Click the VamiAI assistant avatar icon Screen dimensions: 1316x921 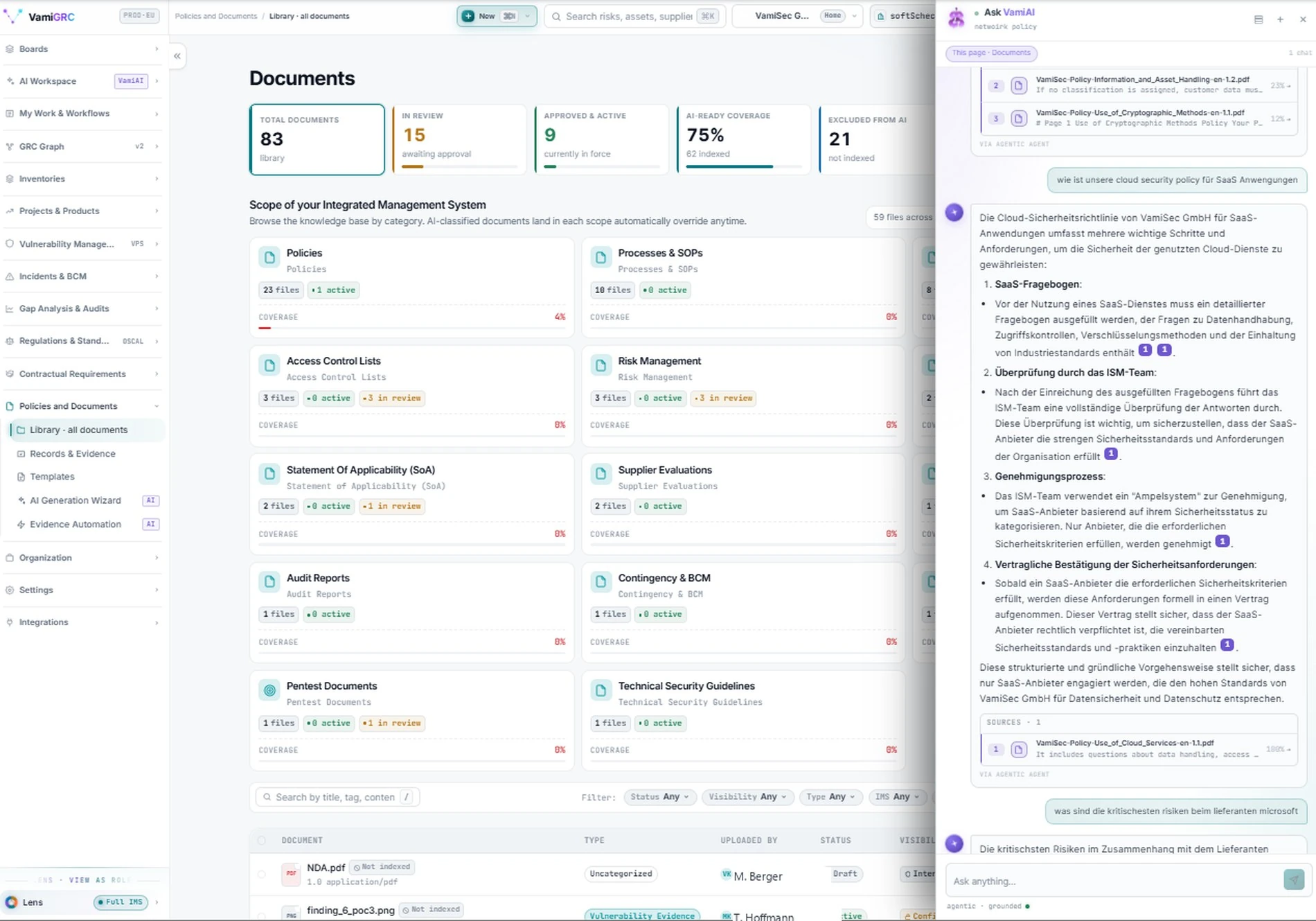(x=957, y=18)
